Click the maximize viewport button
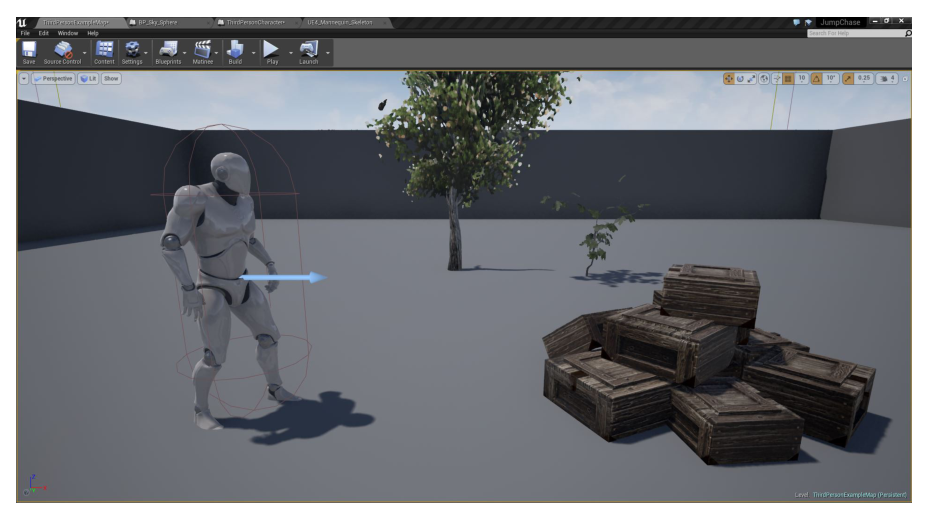929x520 pixels. [x=905, y=79]
